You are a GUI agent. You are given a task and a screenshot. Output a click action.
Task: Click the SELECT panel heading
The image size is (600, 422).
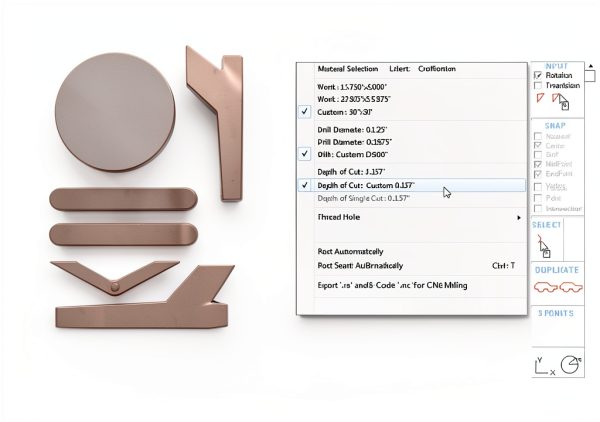(x=546, y=225)
